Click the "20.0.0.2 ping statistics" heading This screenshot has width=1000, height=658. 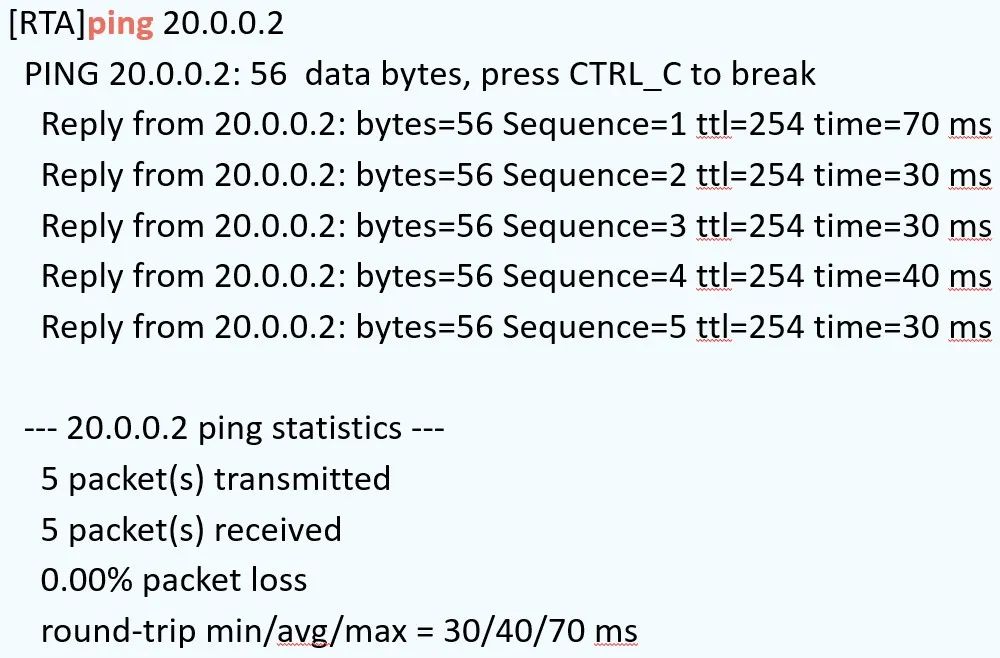pyautogui.click(x=234, y=429)
